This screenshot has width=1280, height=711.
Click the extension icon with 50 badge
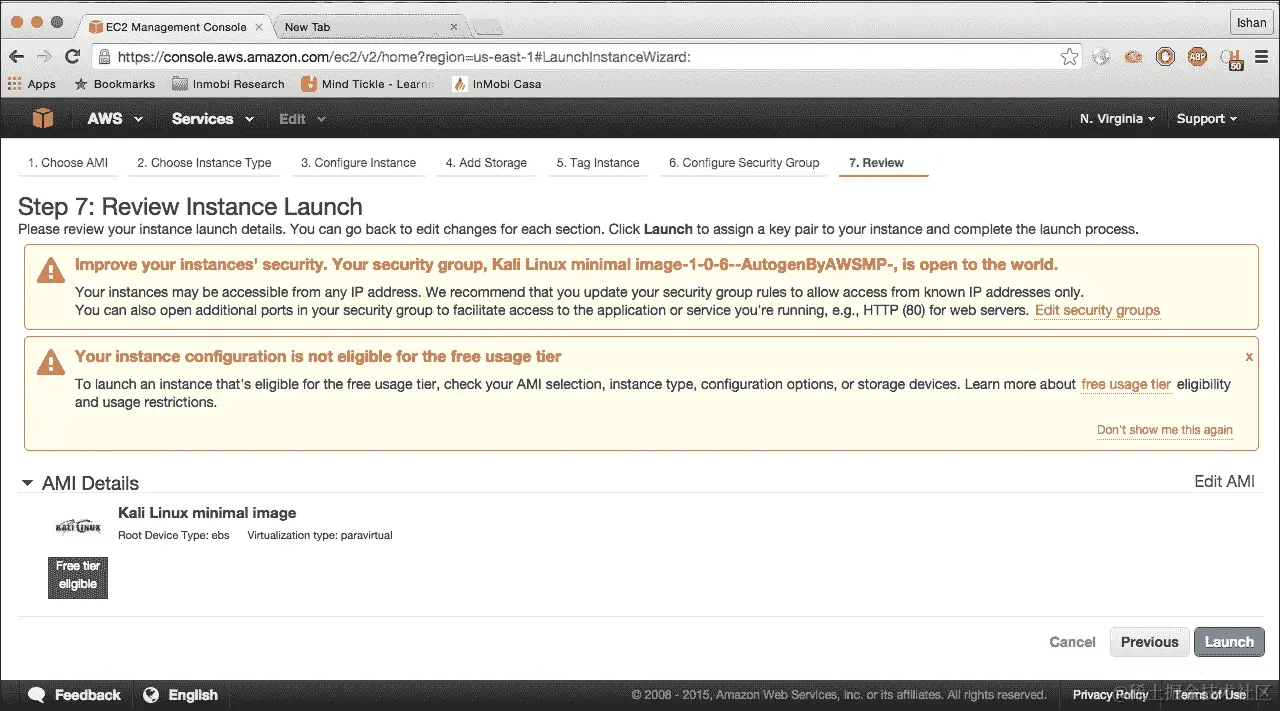1231,58
